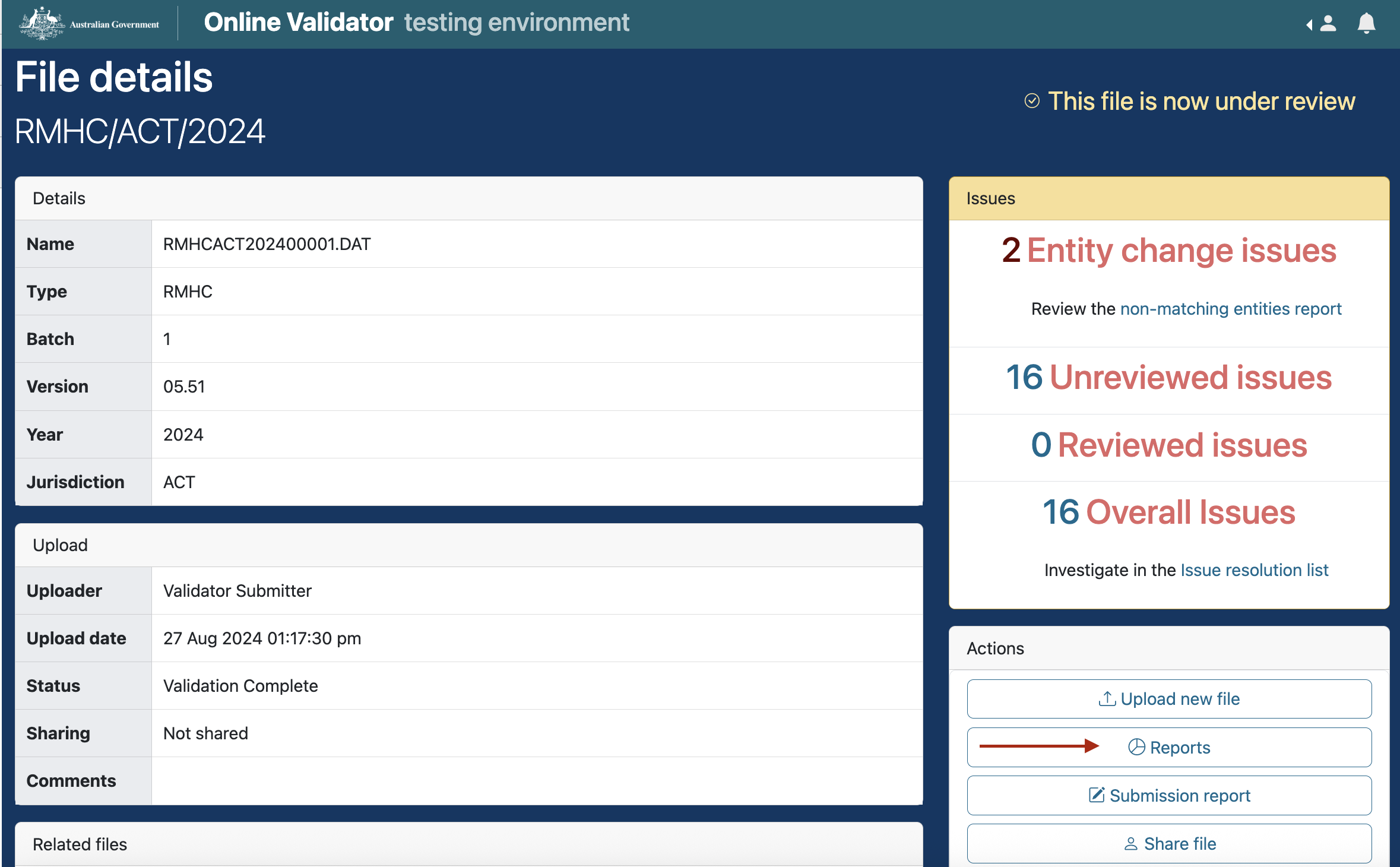Open the non-matching entities report link
Viewport: 1400px width, 867px height.
pyautogui.click(x=1230, y=309)
